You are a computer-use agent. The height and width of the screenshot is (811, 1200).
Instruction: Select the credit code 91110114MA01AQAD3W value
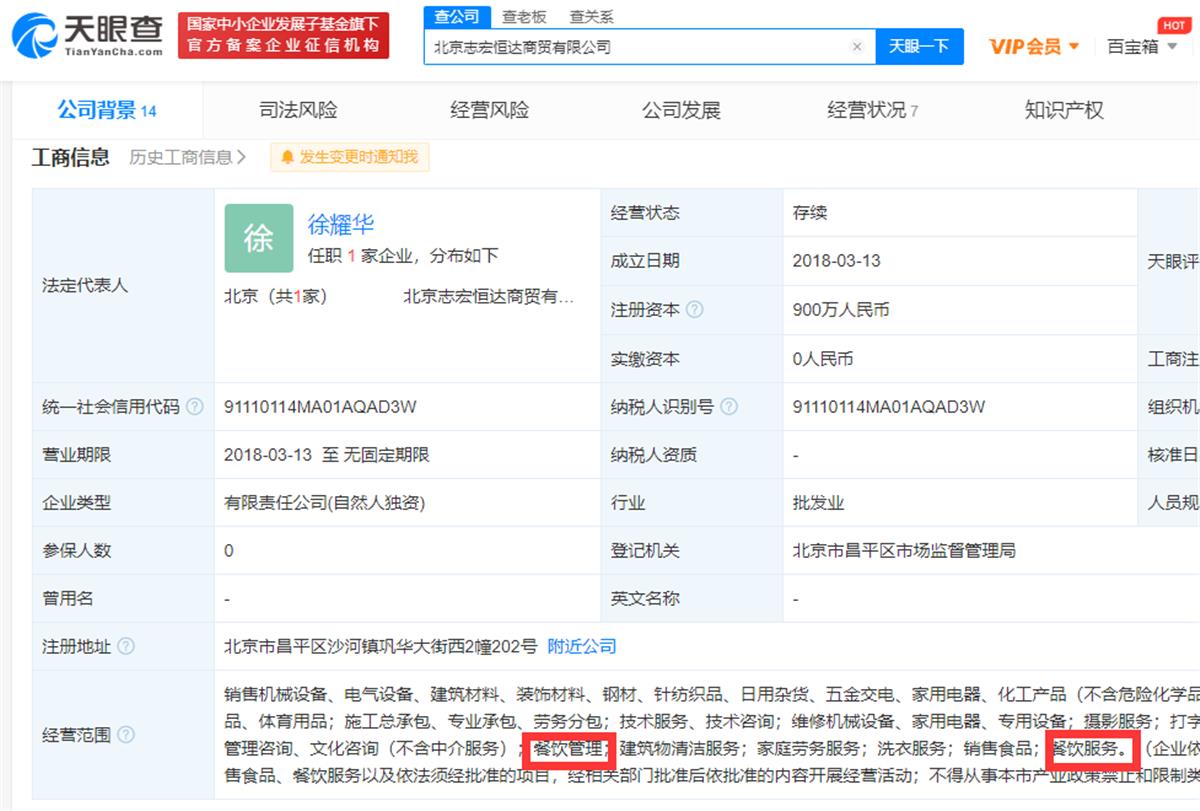coord(321,407)
